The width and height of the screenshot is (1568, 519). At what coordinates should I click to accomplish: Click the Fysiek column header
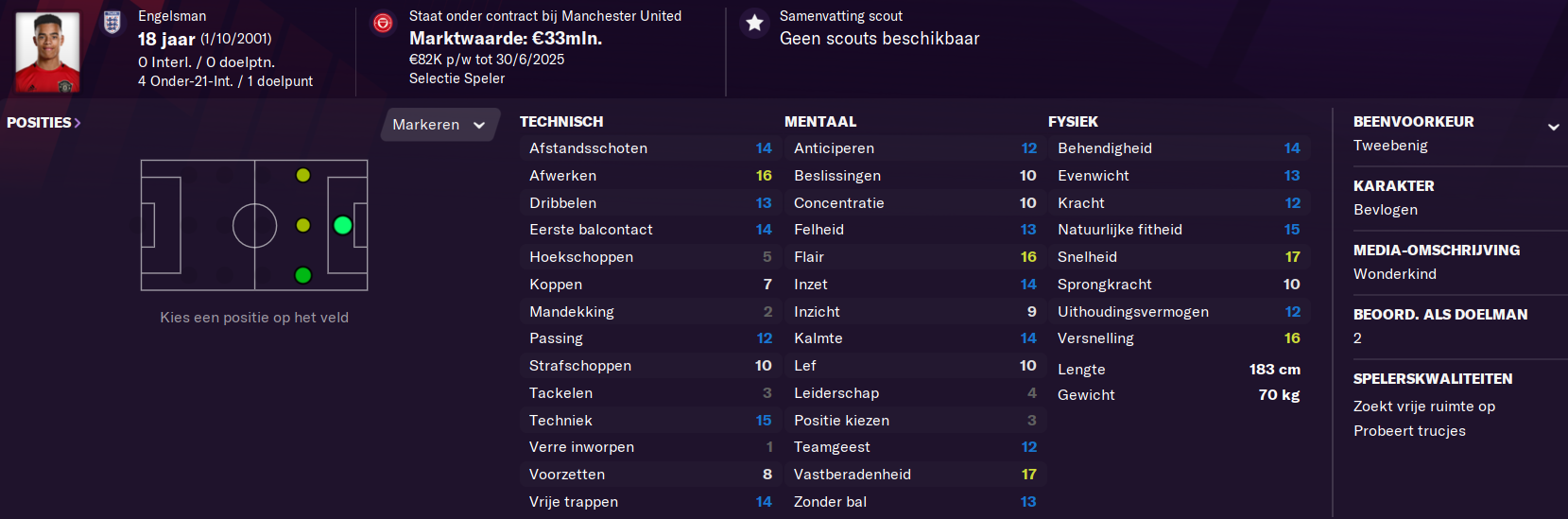click(x=1073, y=122)
